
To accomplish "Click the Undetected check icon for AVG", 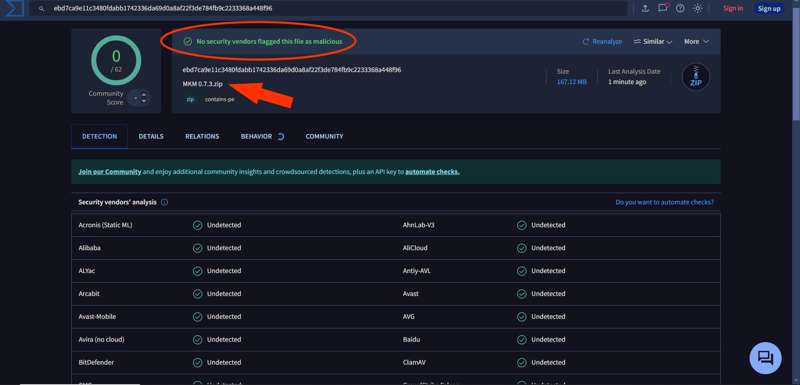I will [x=521, y=317].
